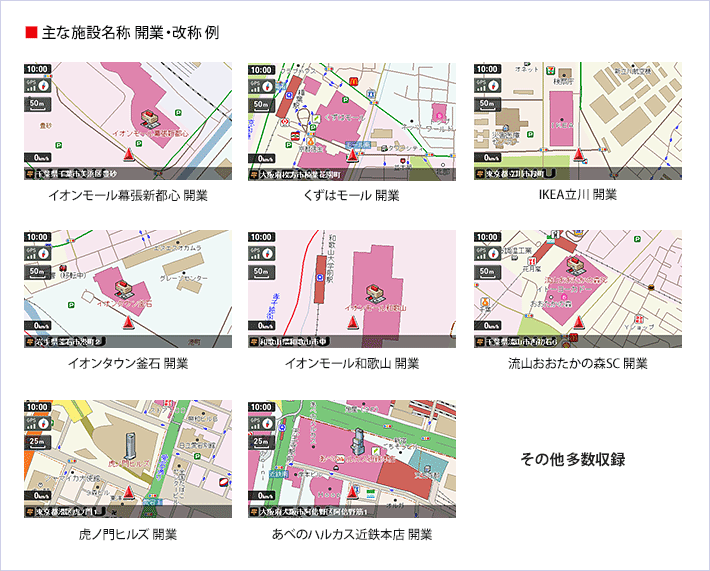Open the イオンモール幕張新都心 map thumbnail
710x571 pixels.
tap(128, 121)
